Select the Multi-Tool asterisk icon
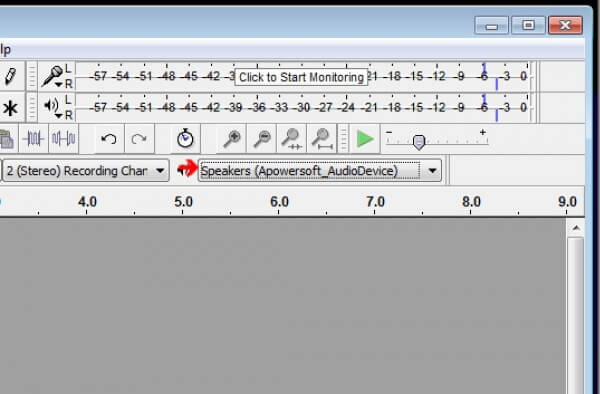 [10, 107]
